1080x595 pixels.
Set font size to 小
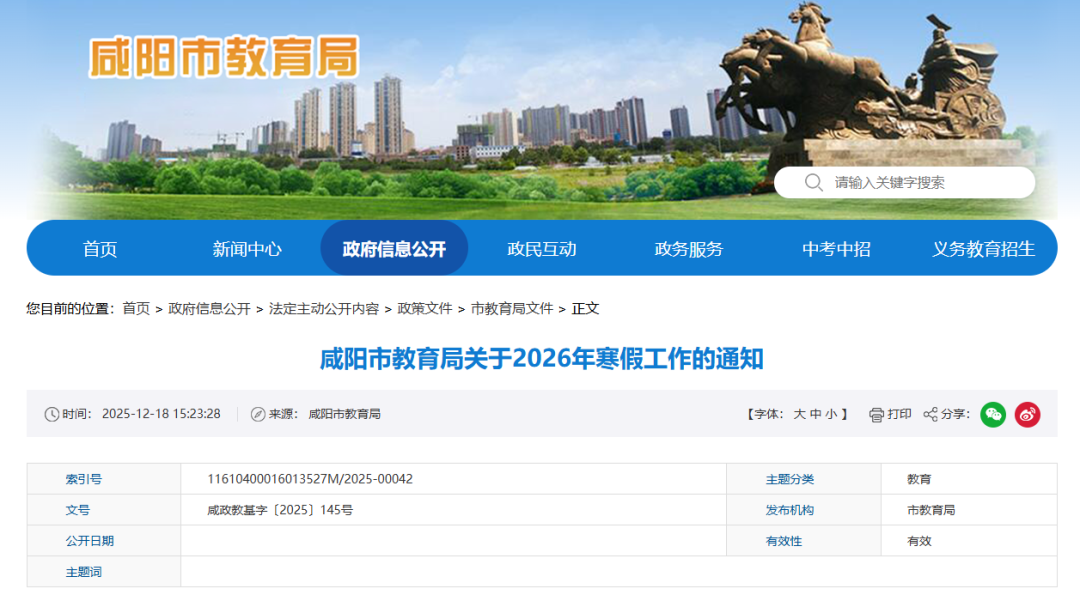pyautogui.click(x=831, y=414)
